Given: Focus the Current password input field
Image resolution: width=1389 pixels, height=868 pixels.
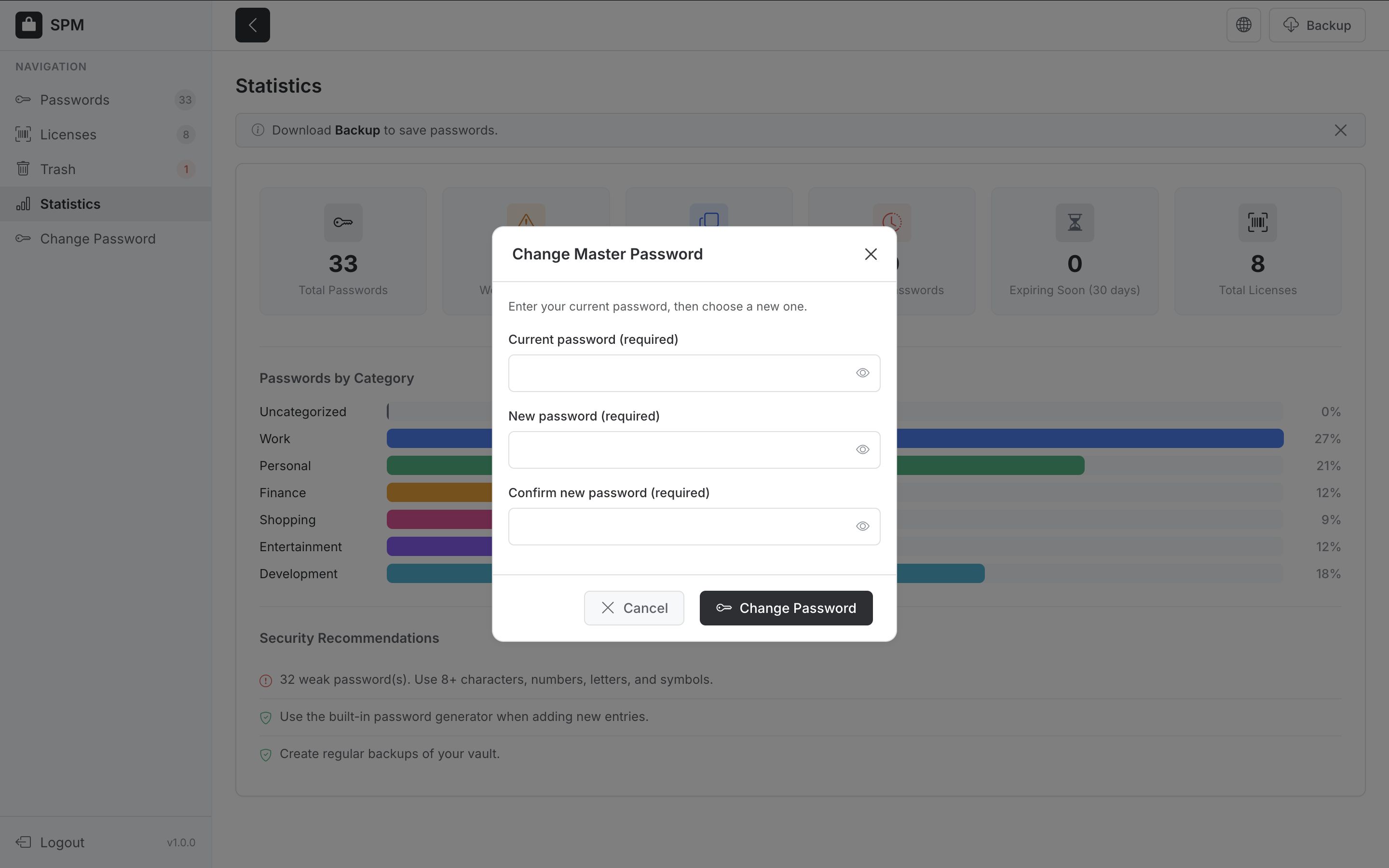Looking at the screenshot, I should 677,373.
